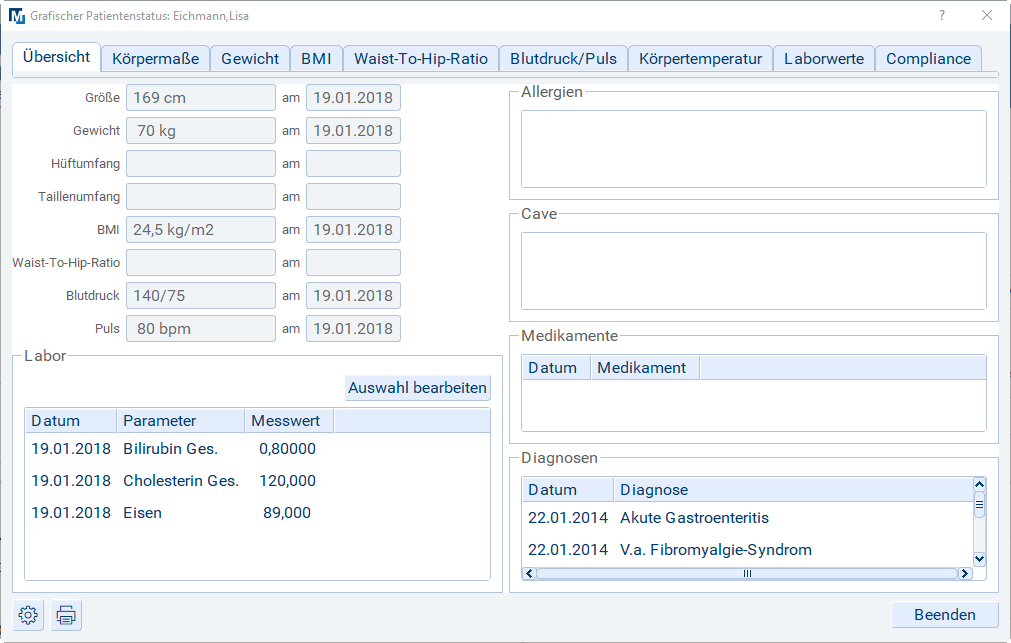The width and height of the screenshot is (1011, 643).
Task: Select the Akute Gastroenteritis diagnosis row
Action: (x=694, y=518)
